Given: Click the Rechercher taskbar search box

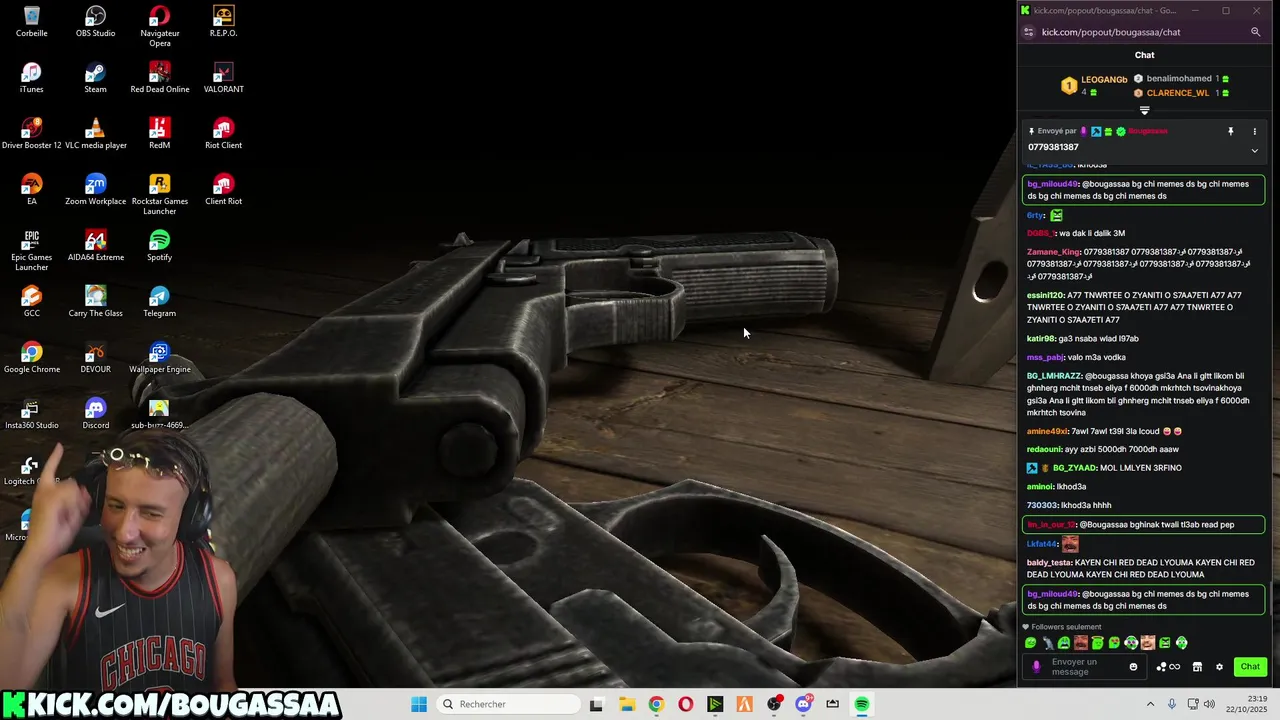Looking at the screenshot, I should 506,704.
